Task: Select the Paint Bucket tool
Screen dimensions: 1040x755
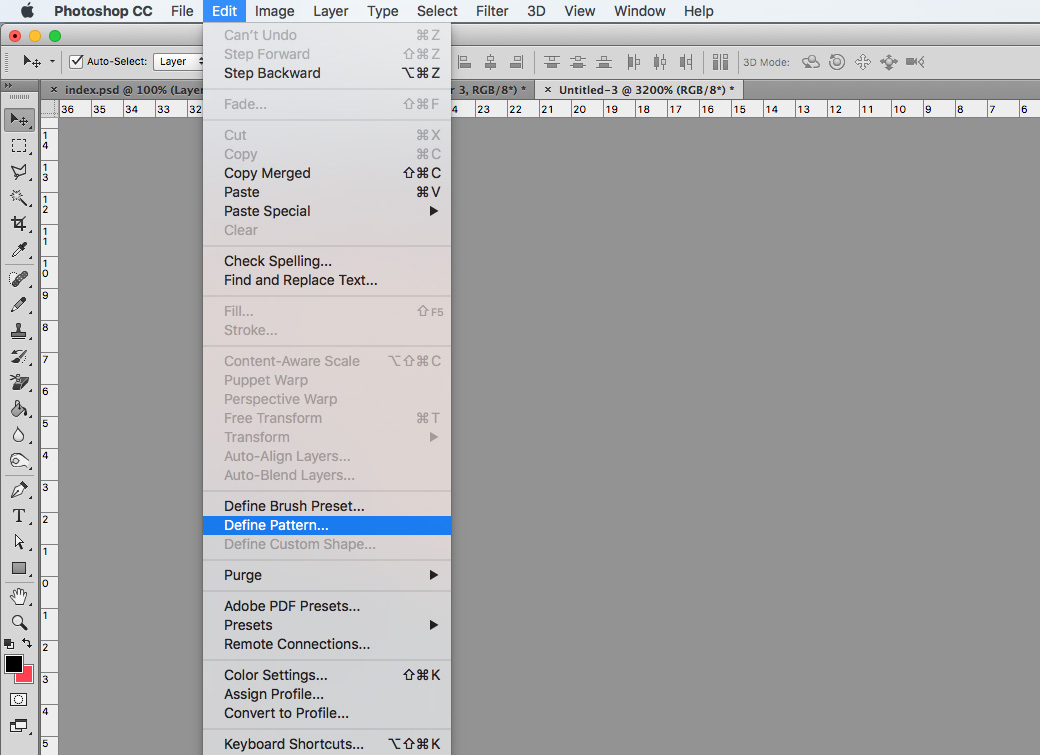Action: point(19,409)
